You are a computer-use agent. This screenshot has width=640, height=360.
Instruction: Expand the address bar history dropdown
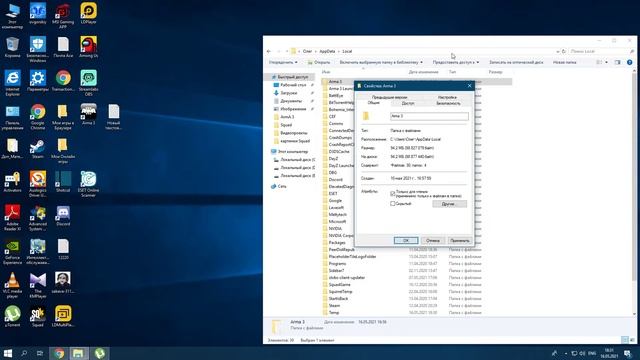[558, 51]
